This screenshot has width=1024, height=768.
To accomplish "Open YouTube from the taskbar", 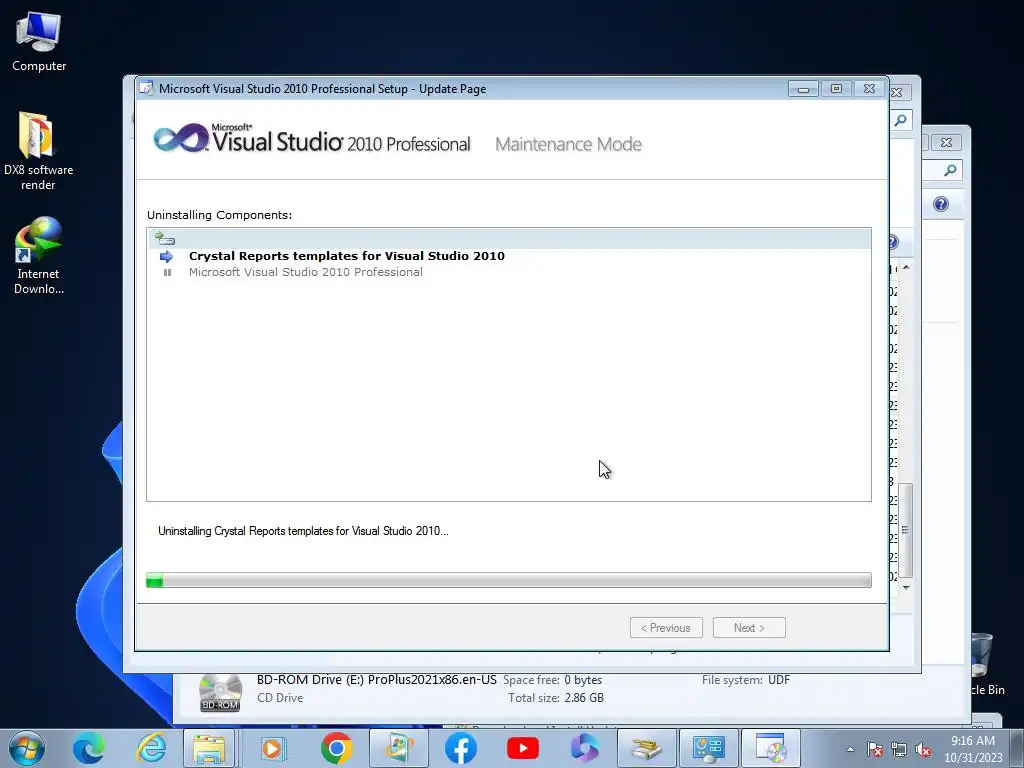I will pos(522,748).
